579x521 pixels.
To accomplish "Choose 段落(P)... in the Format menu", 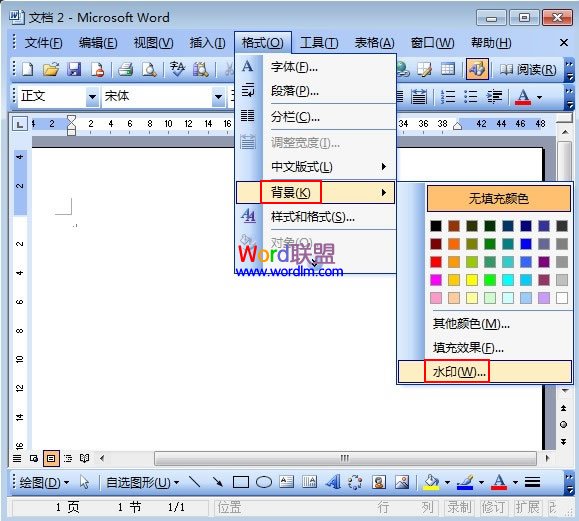I will click(316, 90).
